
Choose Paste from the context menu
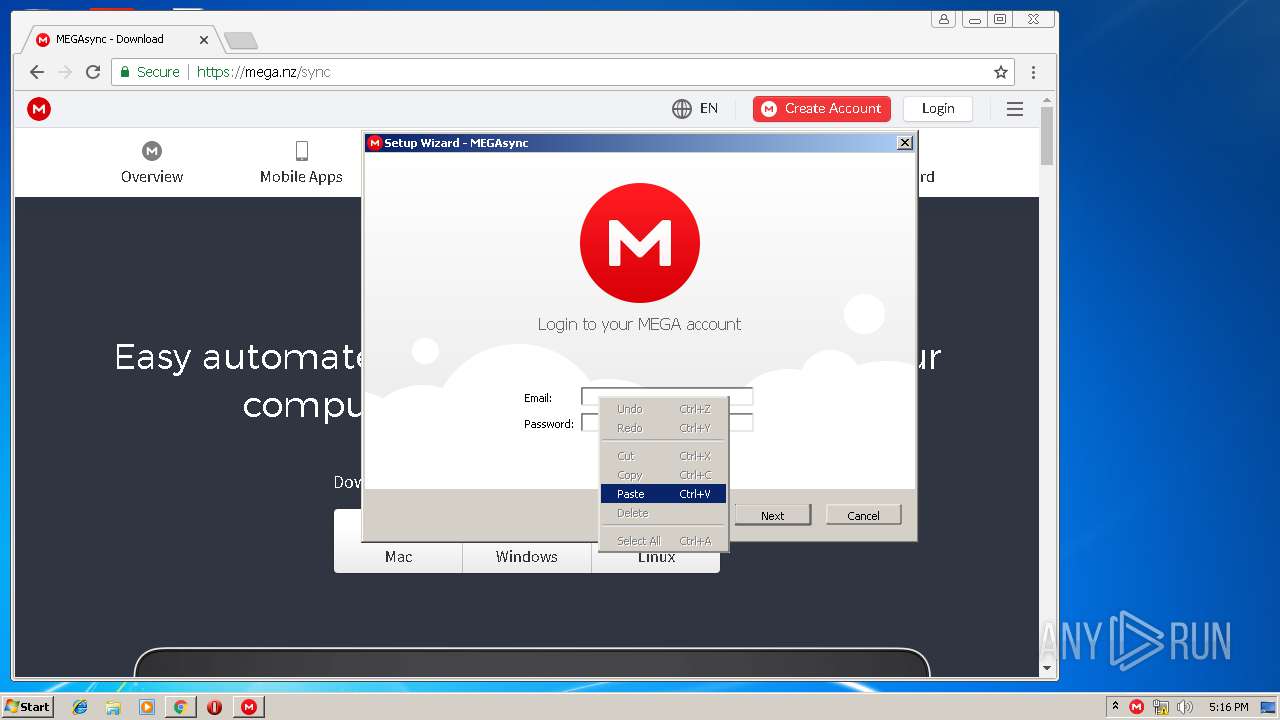point(663,494)
